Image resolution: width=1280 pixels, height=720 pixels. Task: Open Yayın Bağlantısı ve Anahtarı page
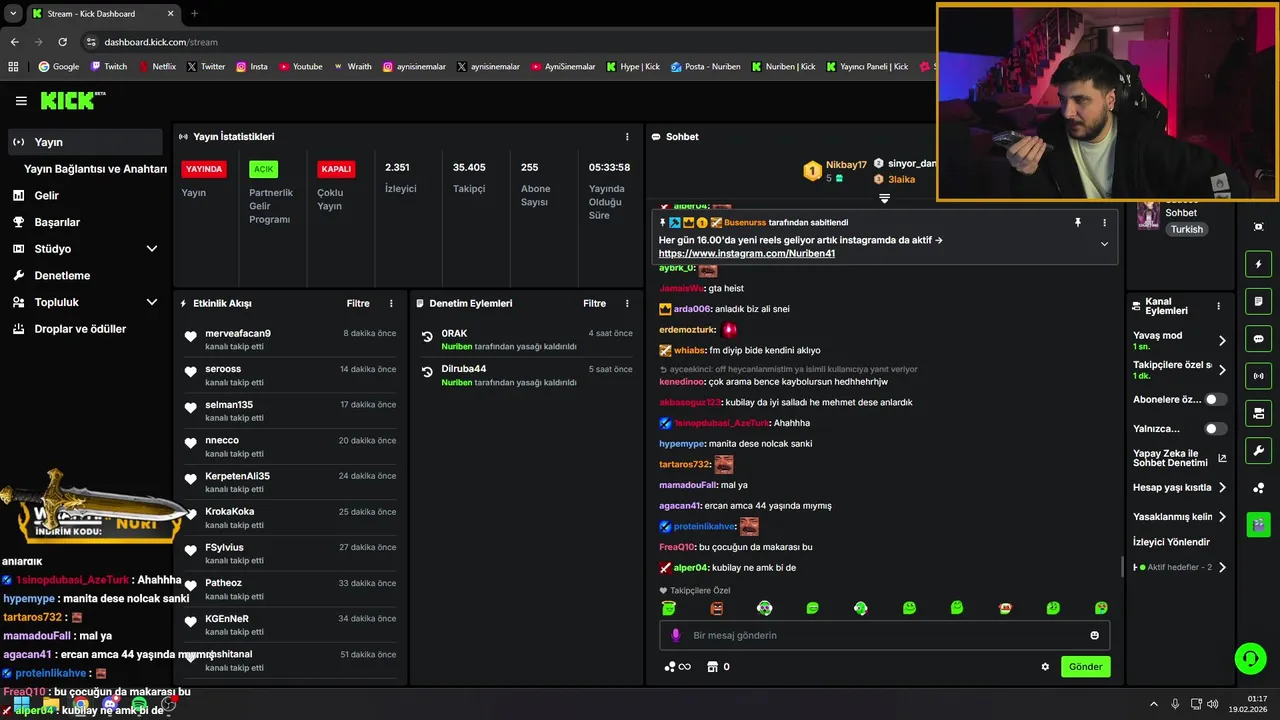tap(95, 169)
